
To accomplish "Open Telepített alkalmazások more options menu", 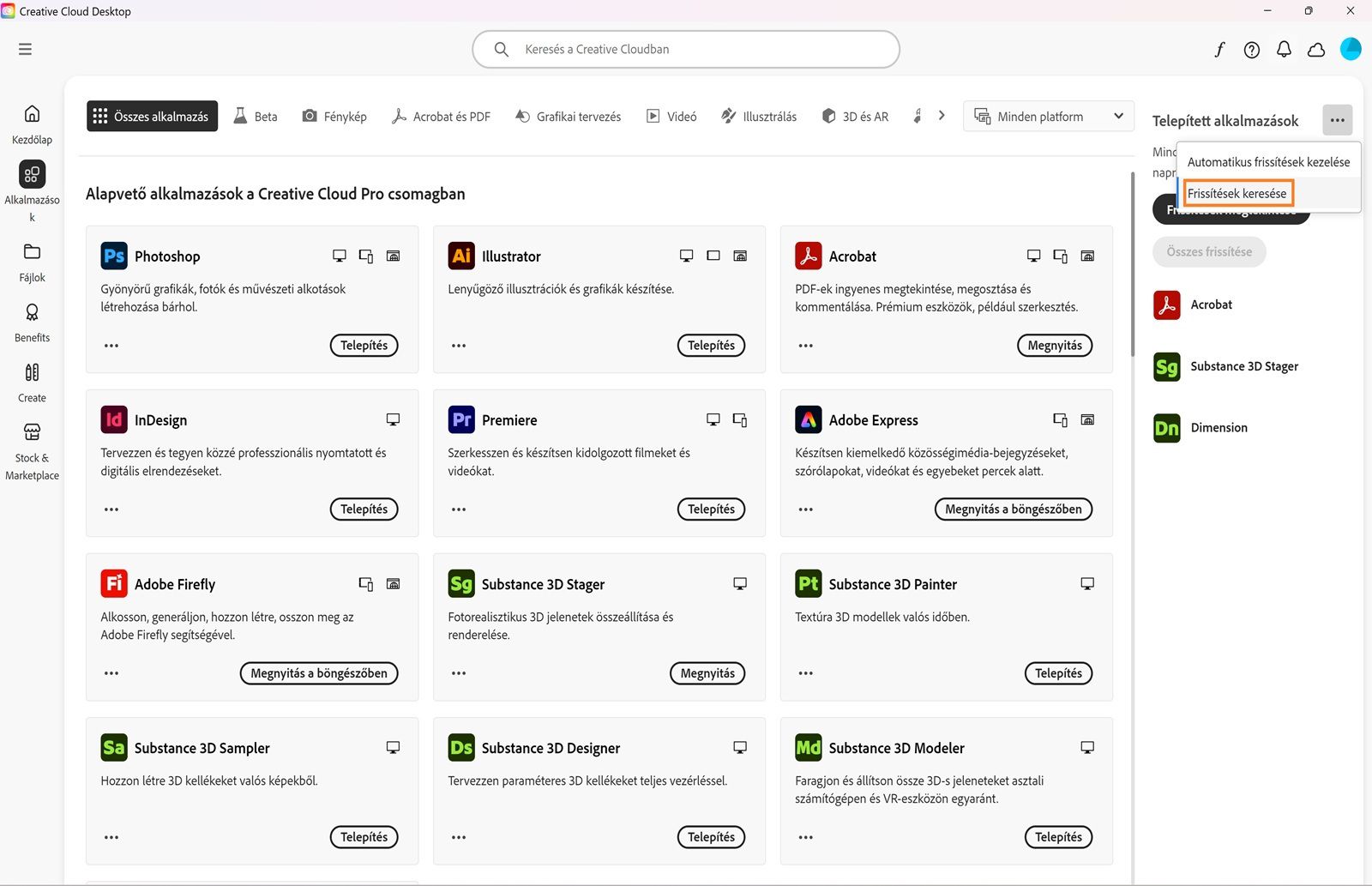I will tap(1337, 120).
